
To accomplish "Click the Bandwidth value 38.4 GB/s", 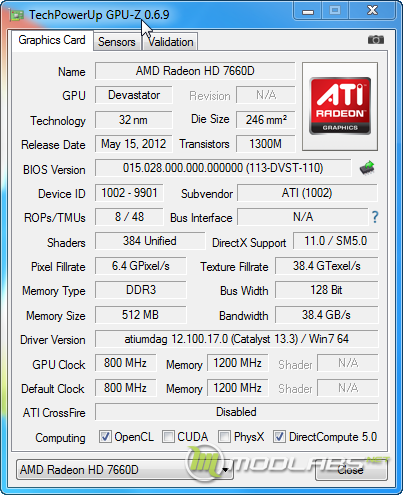I will coord(327,315).
